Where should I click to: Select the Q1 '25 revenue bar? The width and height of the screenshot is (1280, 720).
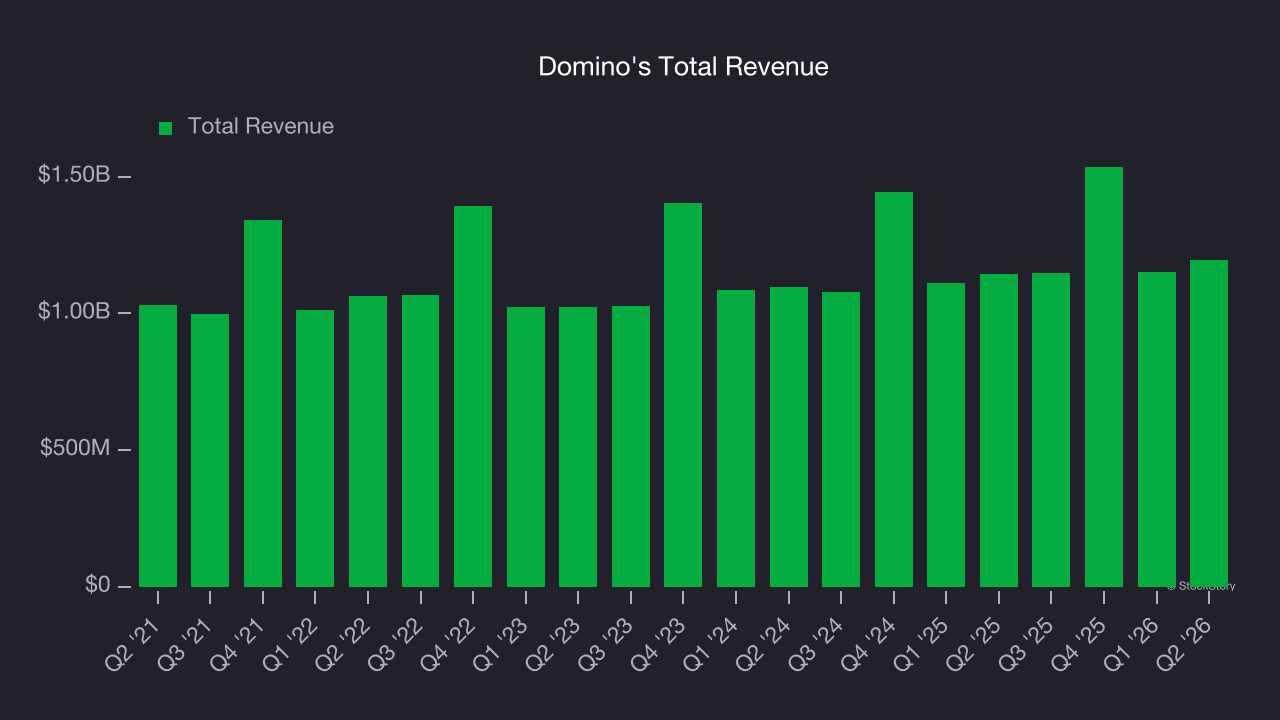[x=946, y=435]
